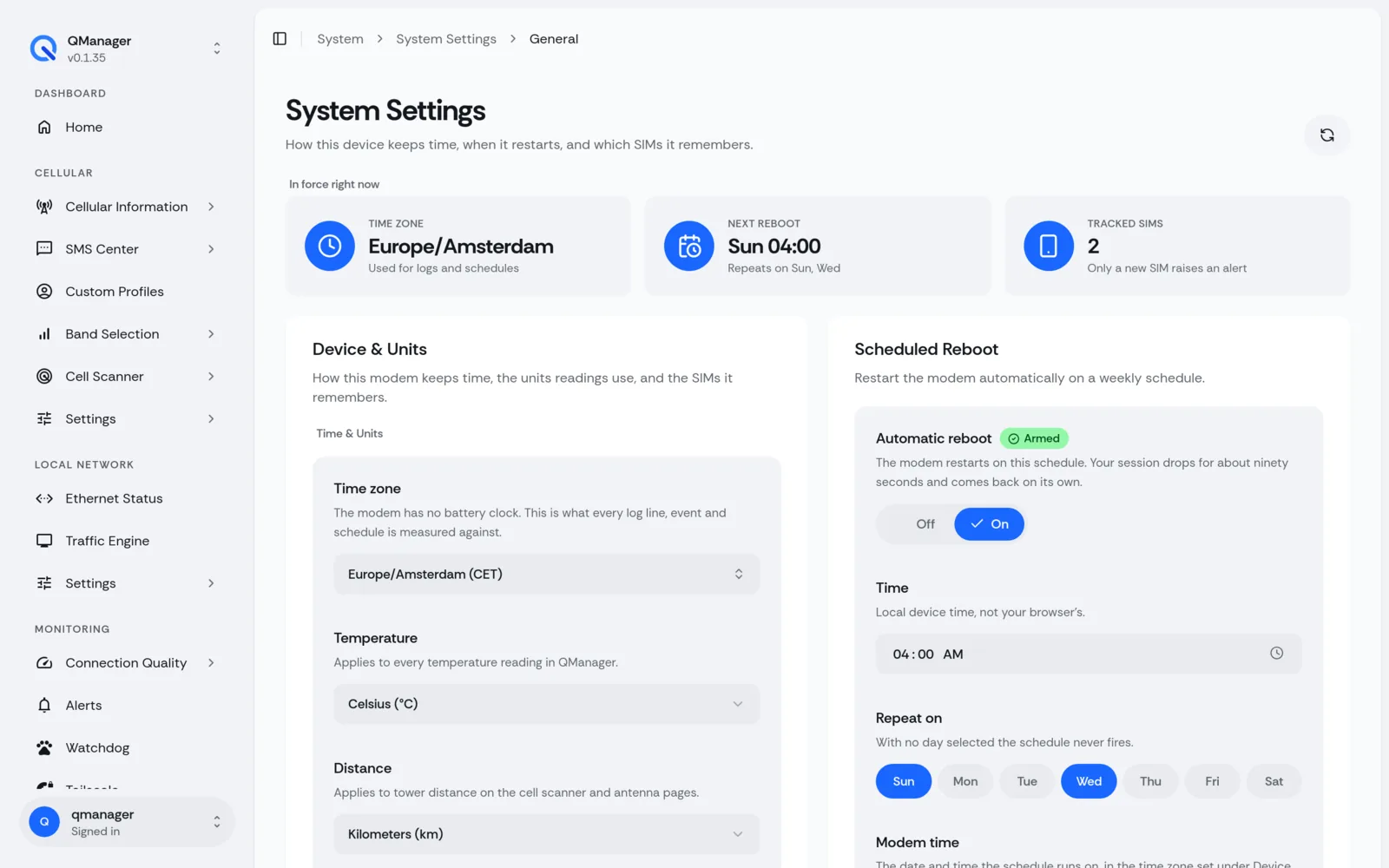Viewport: 1389px width, 868px height.
Task: Toggle the sidebar panel icon
Action: (280, 39)
